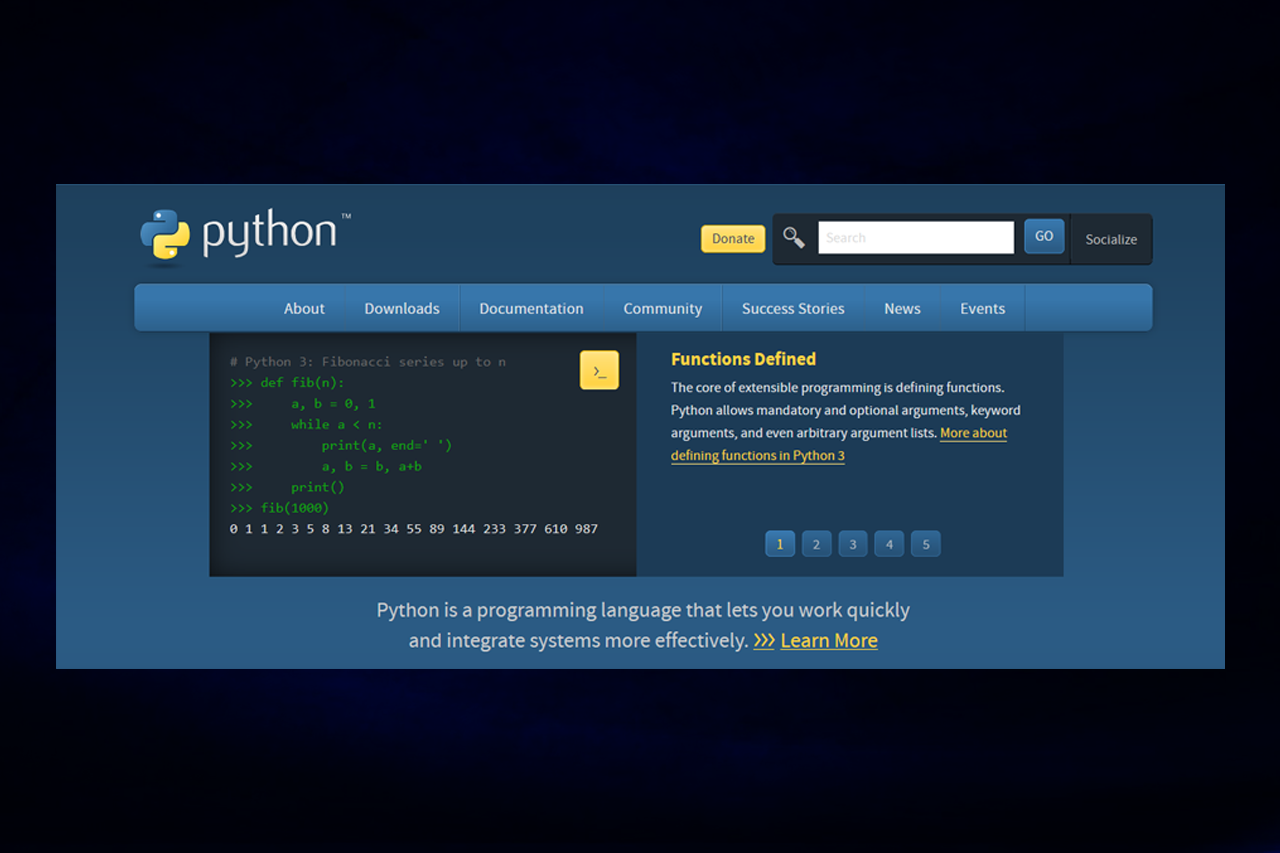Switch to slide 3 of the code carousel
1280x853 pixels.
(853, 544)
